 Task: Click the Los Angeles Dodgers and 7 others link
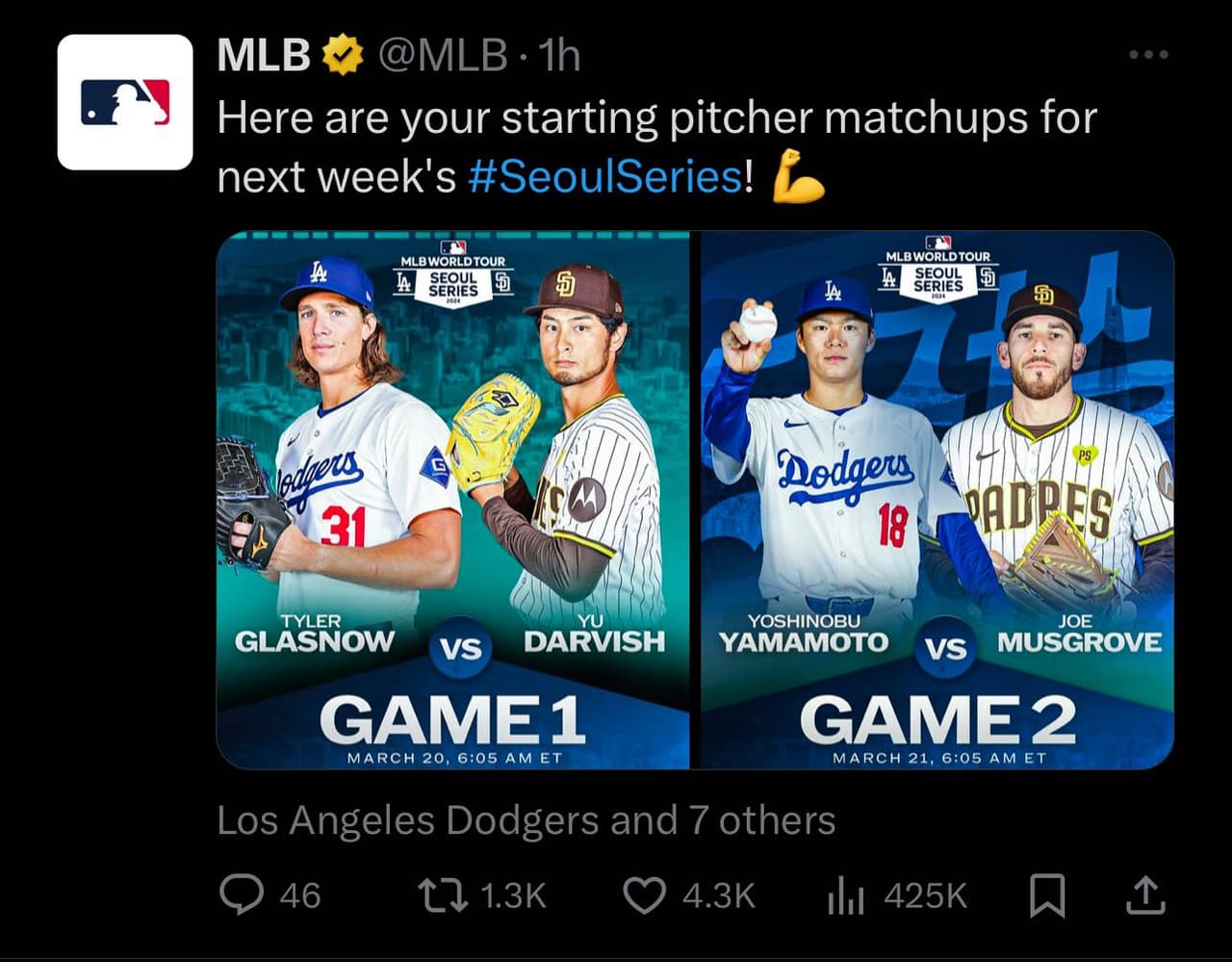click(526, 819)
